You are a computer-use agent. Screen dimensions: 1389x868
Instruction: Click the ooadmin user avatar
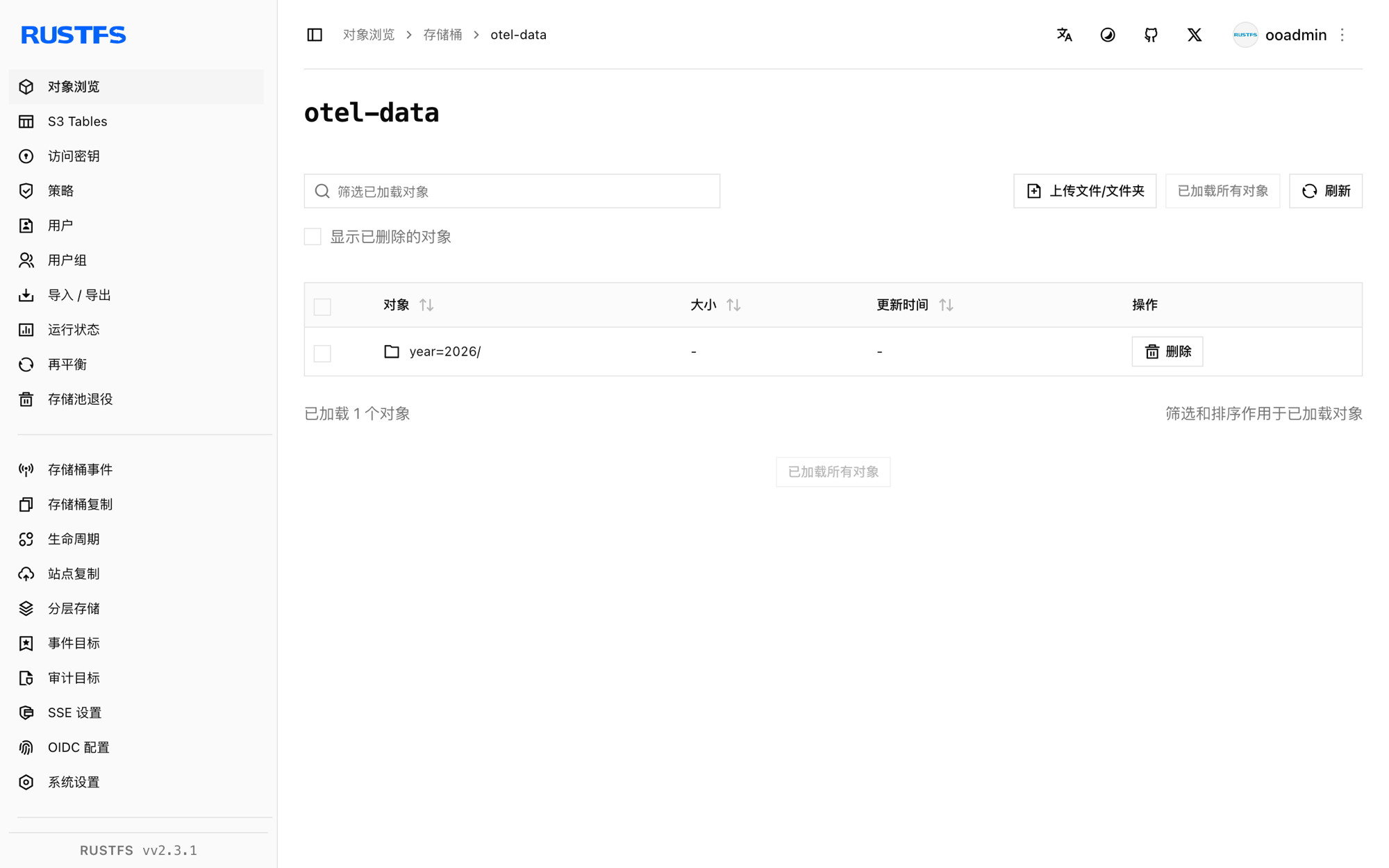[1245, 35]
